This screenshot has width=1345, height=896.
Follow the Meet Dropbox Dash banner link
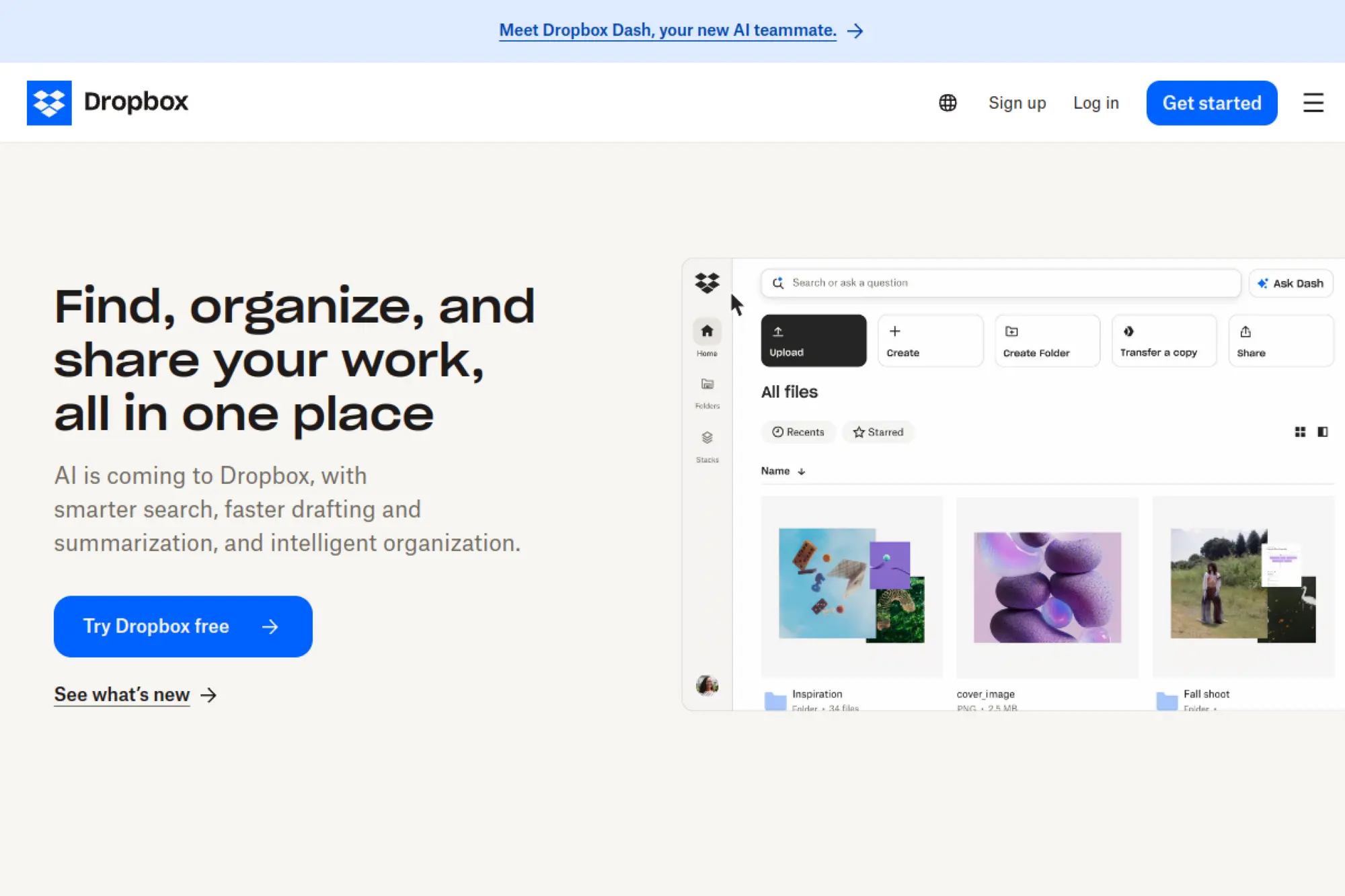(x=668, y=30)
